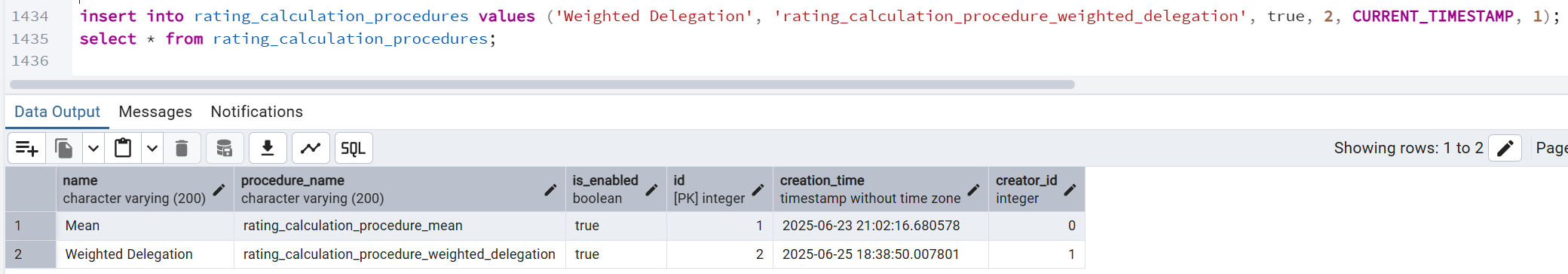Click the Delete row trash icon

click(x=182, y=148)
